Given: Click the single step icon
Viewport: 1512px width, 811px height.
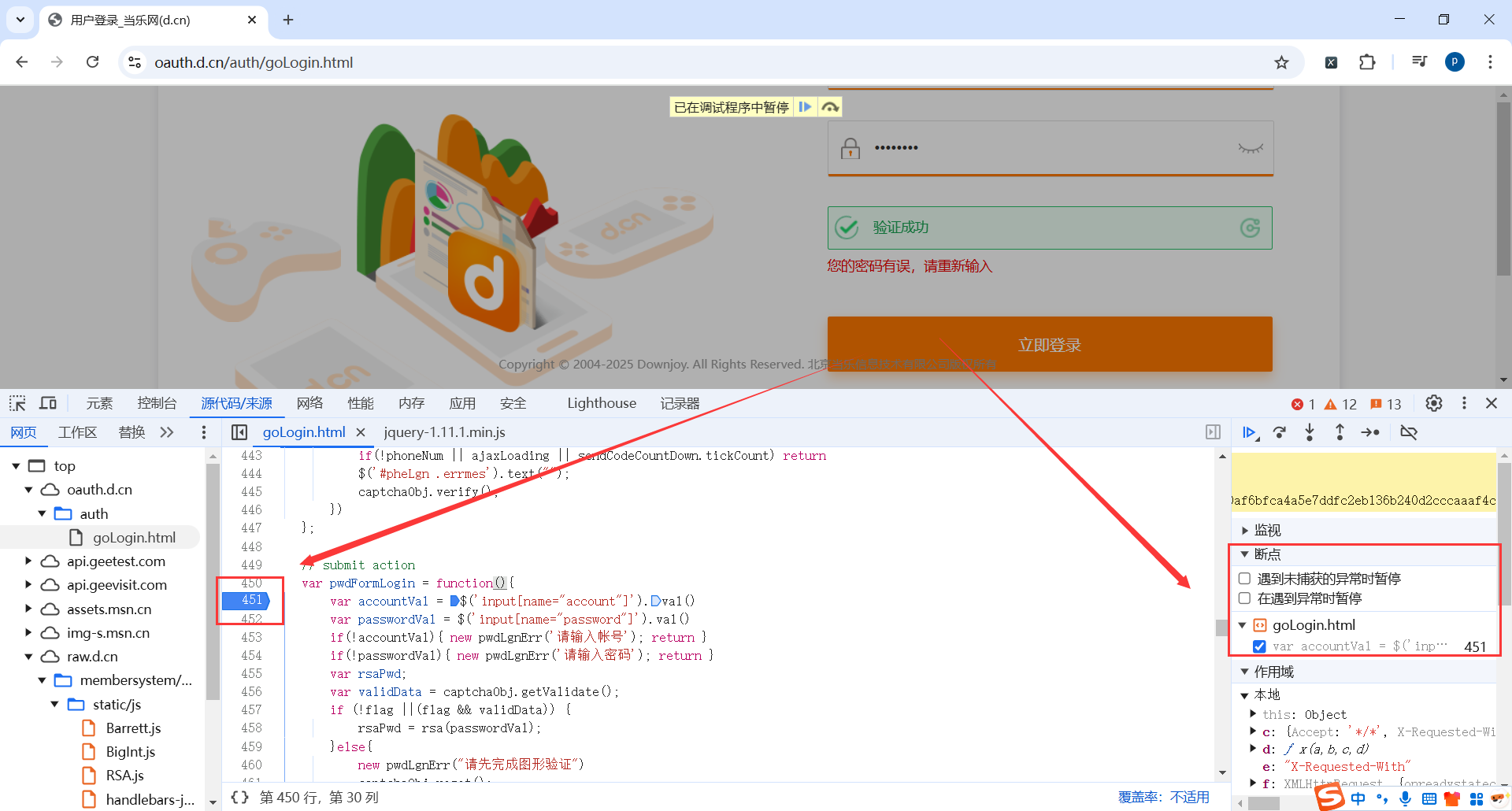Looking at the screenshot, I should click(x=1370, y=432).
